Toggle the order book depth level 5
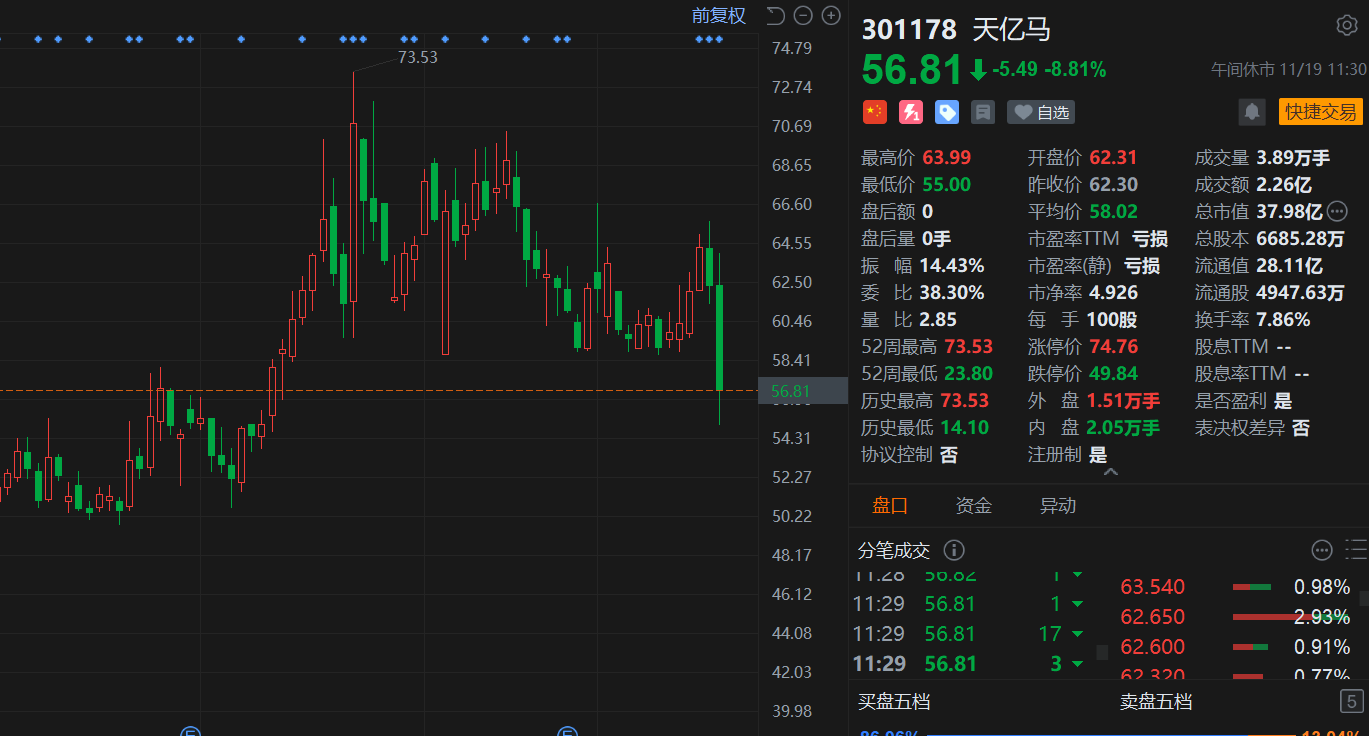Image resolution: width=1369 pixels, height=736 pixels. [1351, 701]
